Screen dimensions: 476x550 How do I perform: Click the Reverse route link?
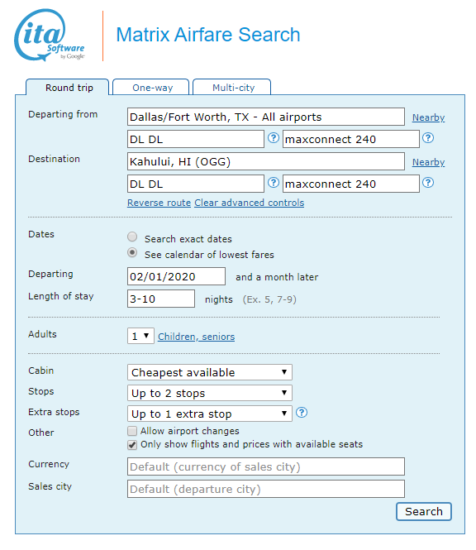tap(159, 203)
